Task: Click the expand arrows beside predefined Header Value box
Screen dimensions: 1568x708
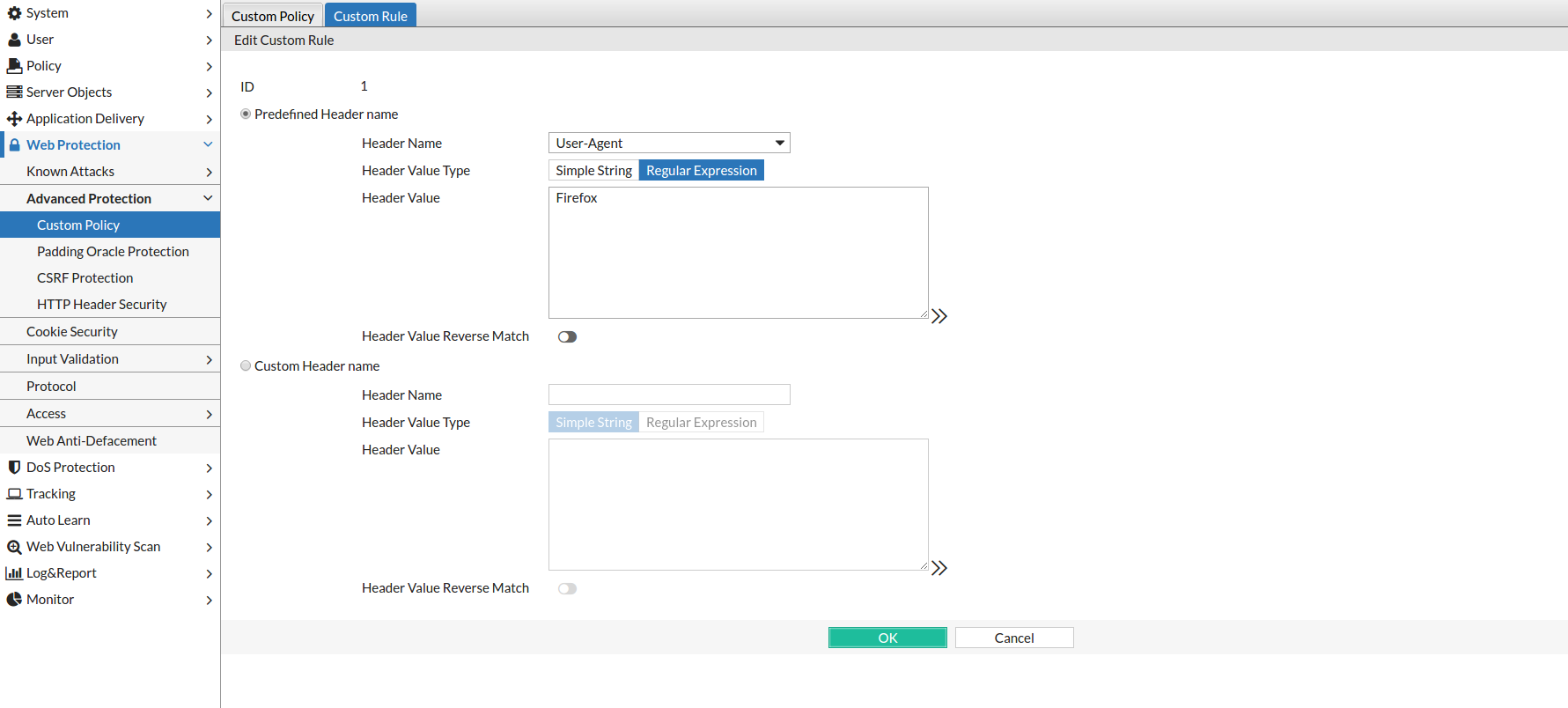Action: tap(939, 316)
